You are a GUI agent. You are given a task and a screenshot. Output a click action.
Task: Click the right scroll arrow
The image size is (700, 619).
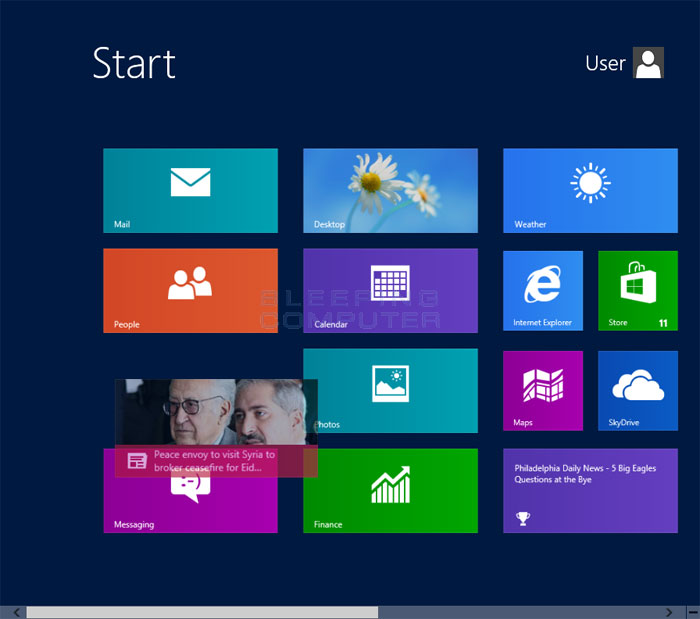(669, 612)
